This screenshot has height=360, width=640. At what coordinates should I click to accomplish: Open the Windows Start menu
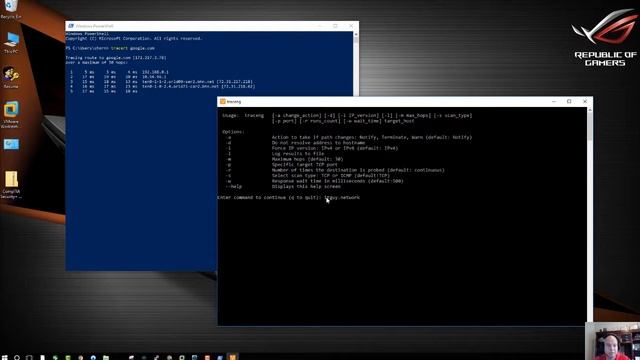(x=4, y=357)
